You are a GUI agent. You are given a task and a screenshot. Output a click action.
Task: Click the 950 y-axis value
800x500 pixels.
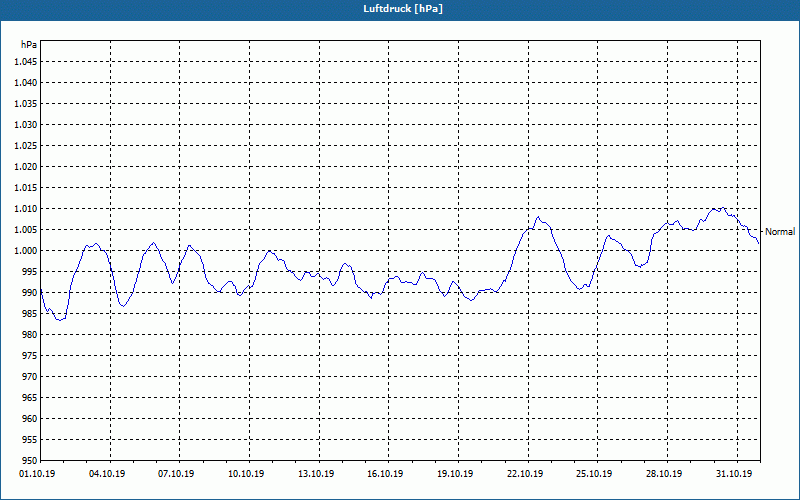31,460
